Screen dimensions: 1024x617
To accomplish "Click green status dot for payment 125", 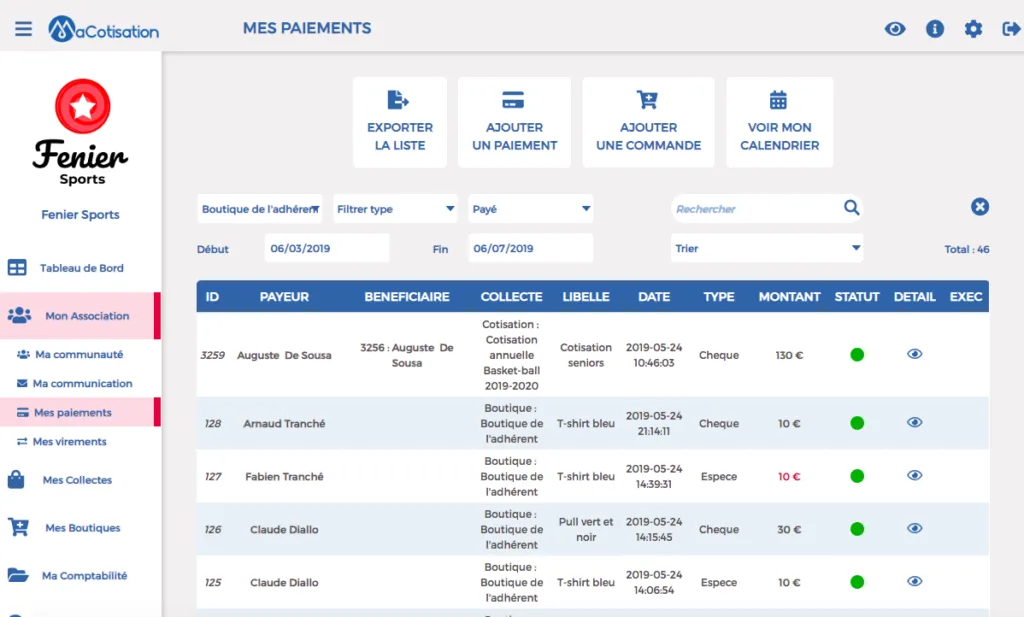I will (857, 582).
